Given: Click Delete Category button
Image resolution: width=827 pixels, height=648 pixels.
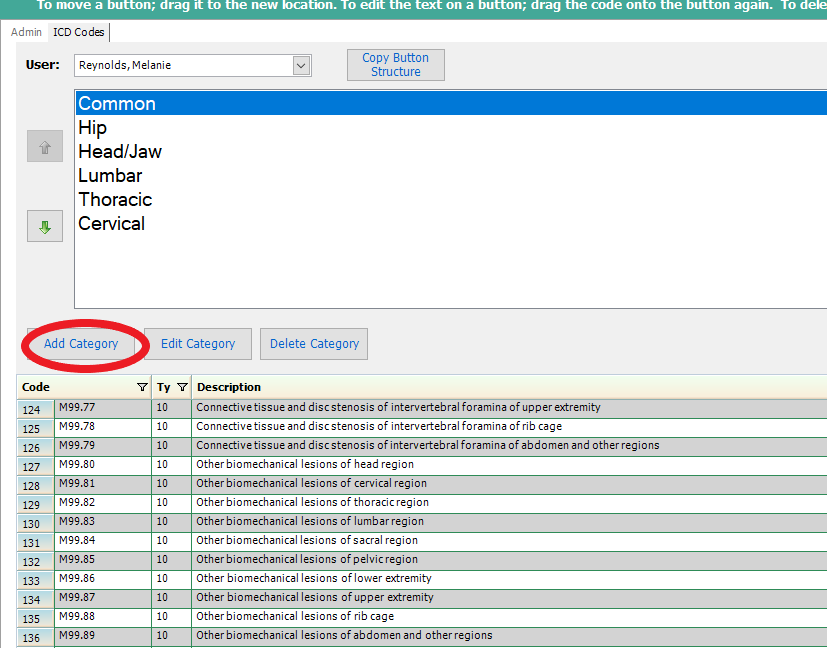Looking at the screenshot, I should 314,344.
